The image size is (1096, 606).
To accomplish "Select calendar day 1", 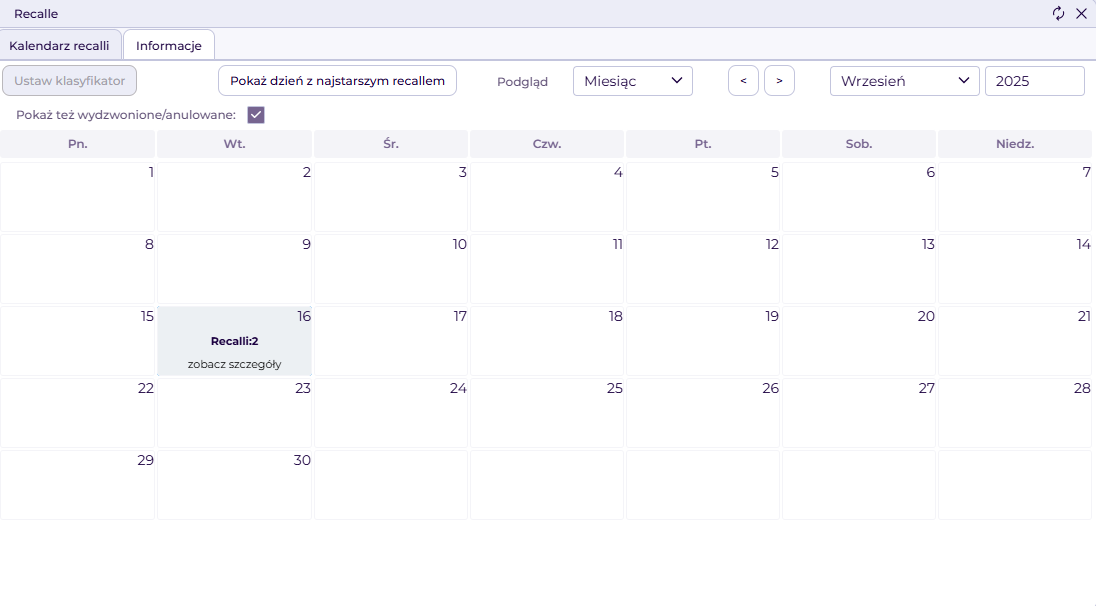I will 78,197.
